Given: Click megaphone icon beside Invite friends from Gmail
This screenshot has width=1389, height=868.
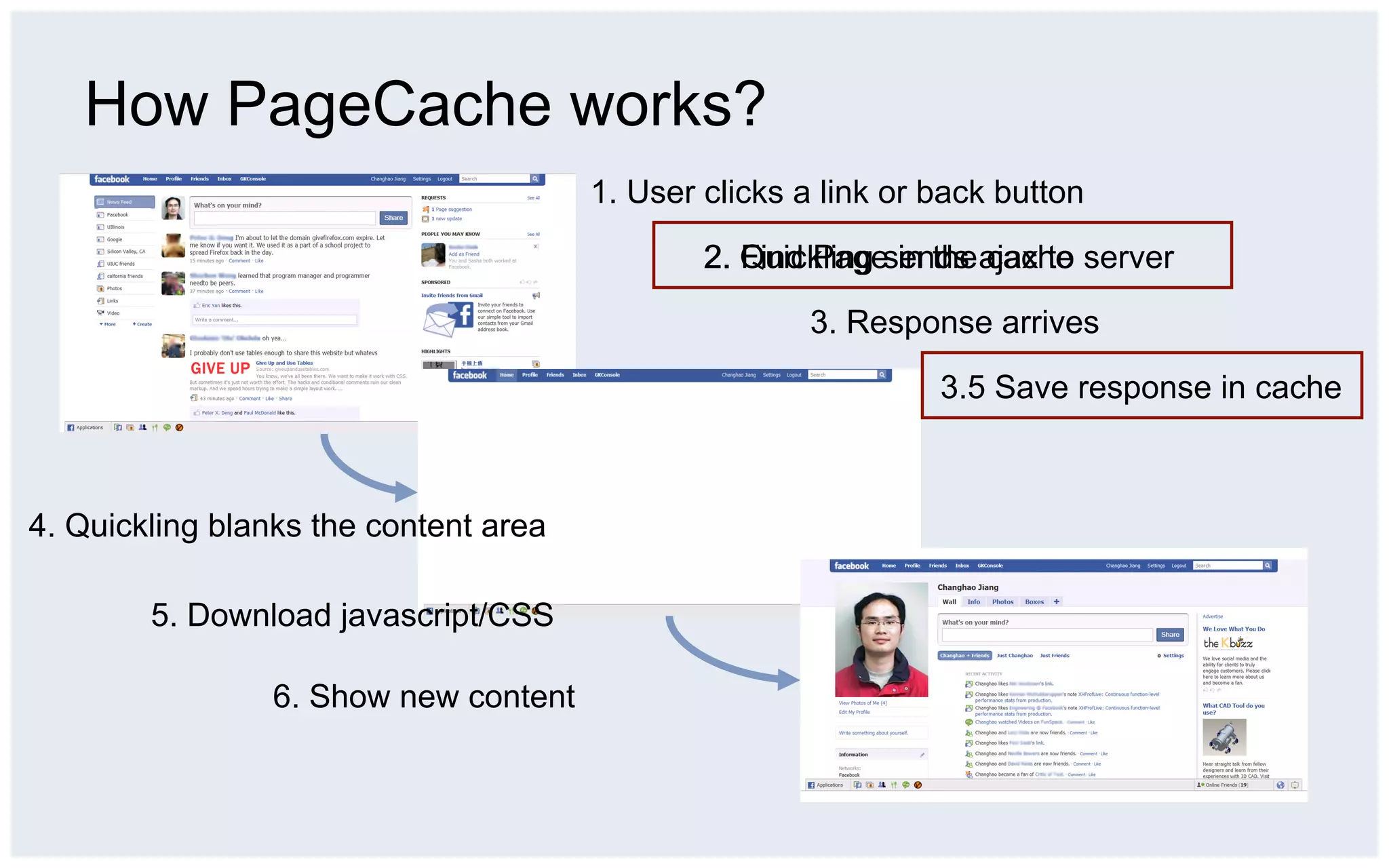Looking at the screenshot, I should coord(536,296).
